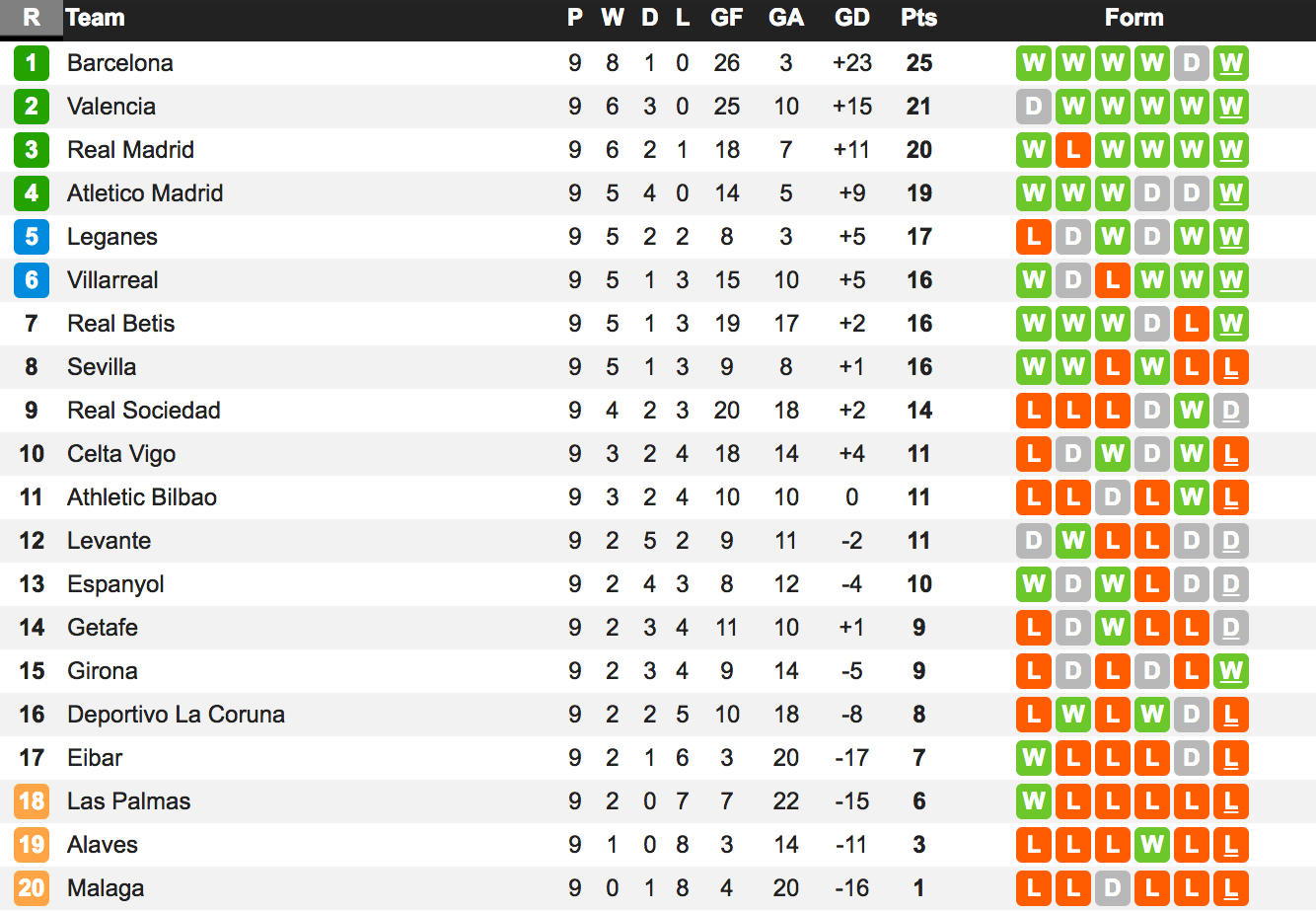
Task: Click Athletic Bilbao's win icon in Form
Action: pos(1191,497)
